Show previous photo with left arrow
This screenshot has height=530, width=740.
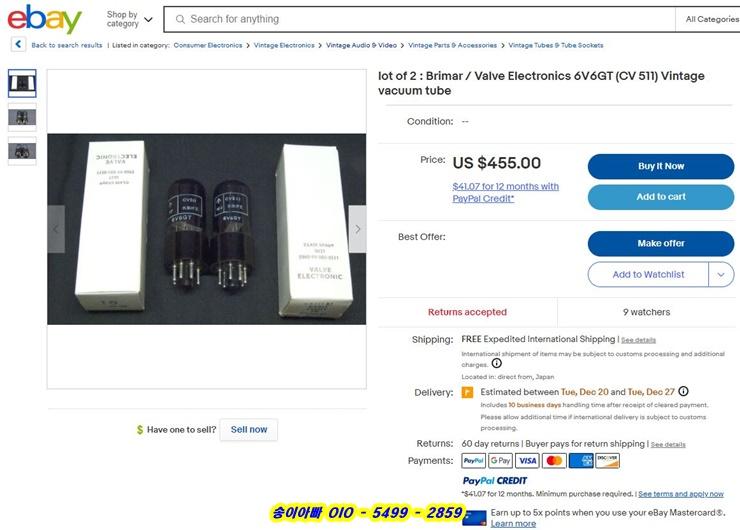click(x=56, y=229)
